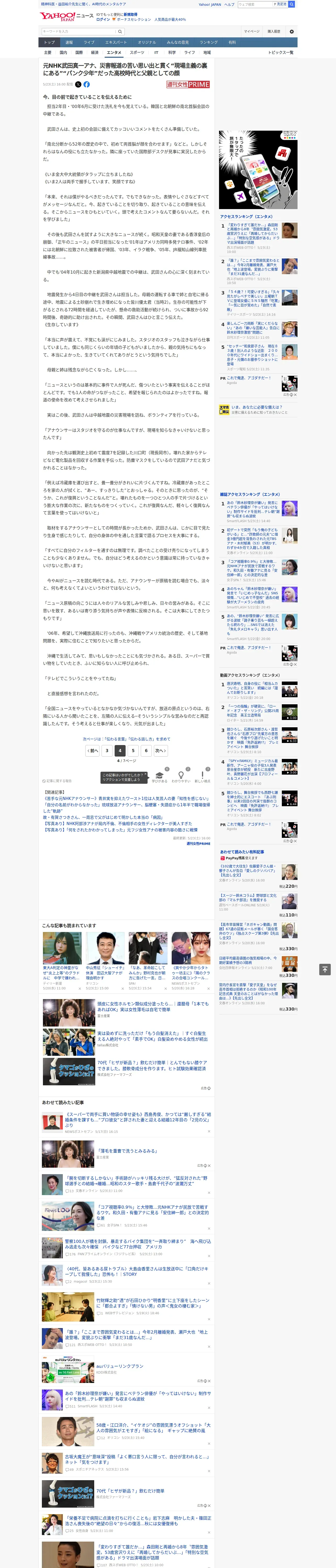
Task: Open the ヘルプ link
Action: (x=229, y=4)
